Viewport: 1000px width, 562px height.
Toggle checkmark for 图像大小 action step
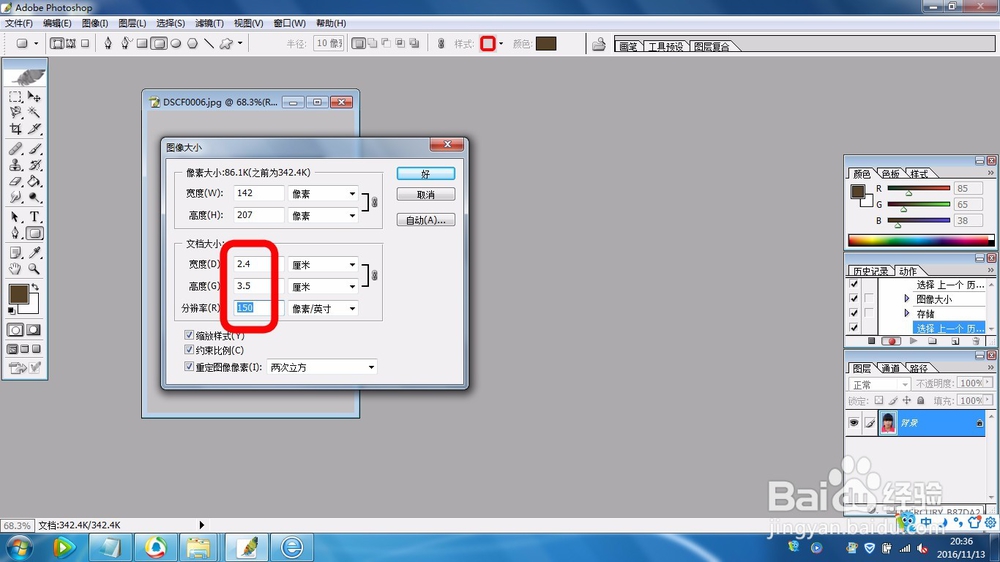pos(854,299)
